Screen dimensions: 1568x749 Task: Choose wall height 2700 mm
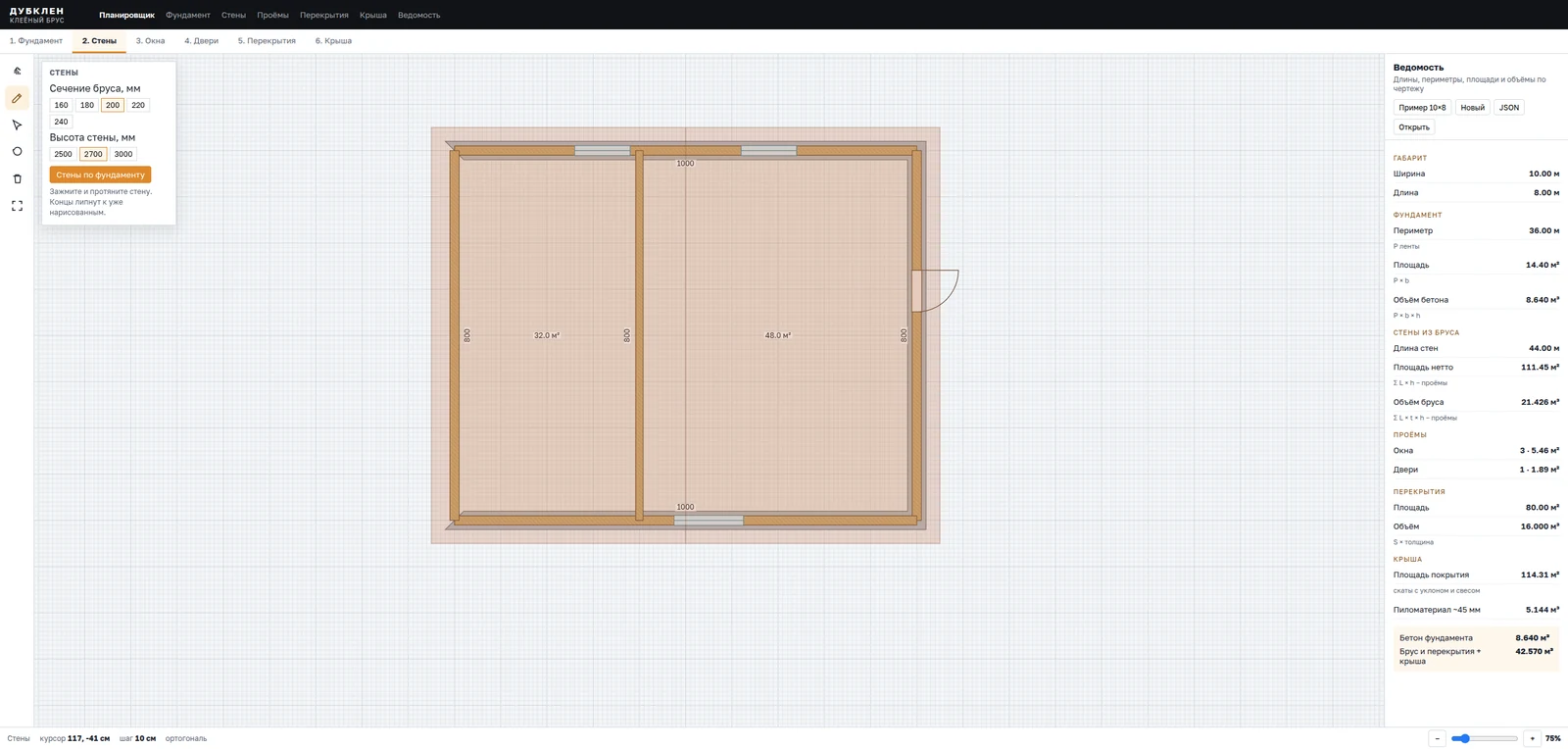tap(93, 154)
